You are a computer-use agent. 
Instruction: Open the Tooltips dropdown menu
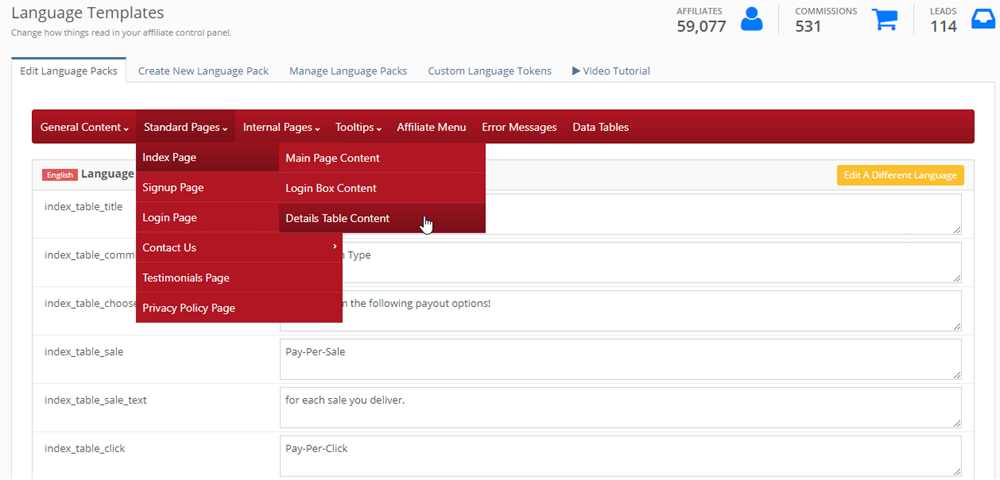(358, 127)
